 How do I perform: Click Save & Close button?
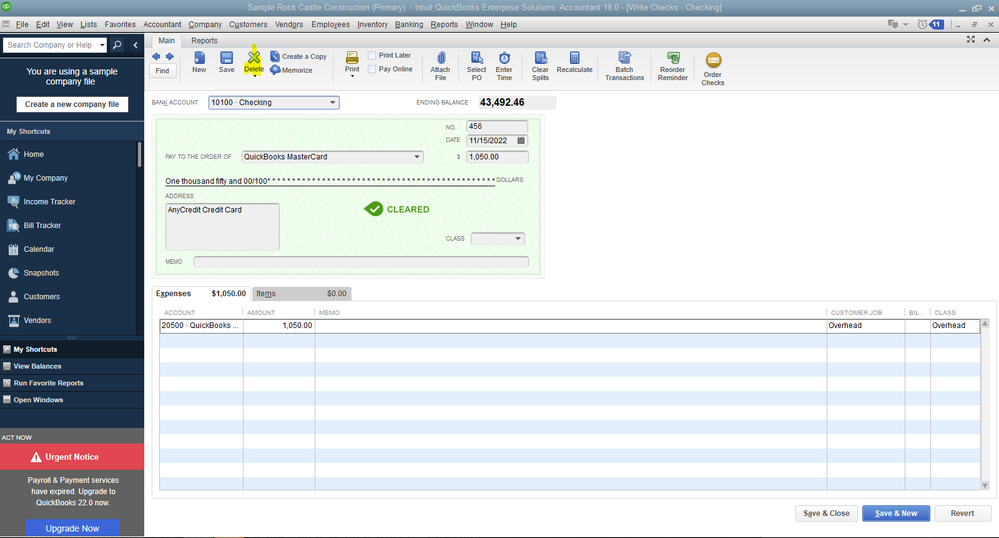(x=826, y=513)
